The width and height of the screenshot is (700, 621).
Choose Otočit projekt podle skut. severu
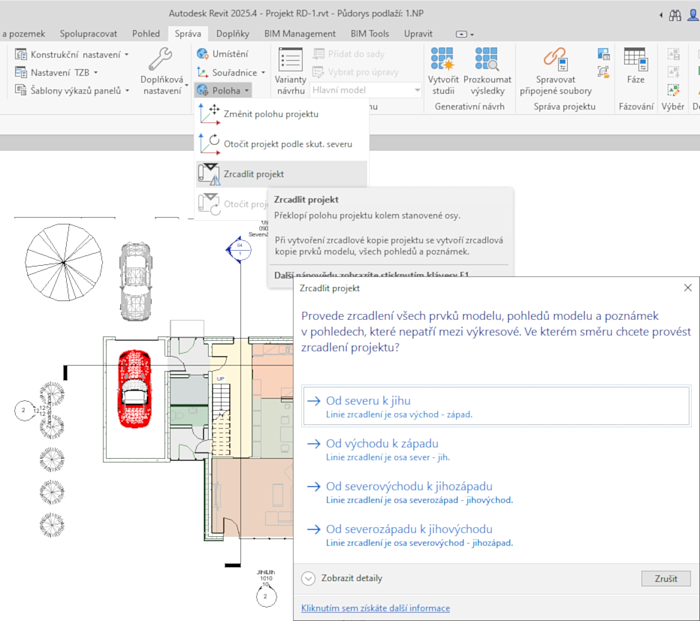point(210,144)
